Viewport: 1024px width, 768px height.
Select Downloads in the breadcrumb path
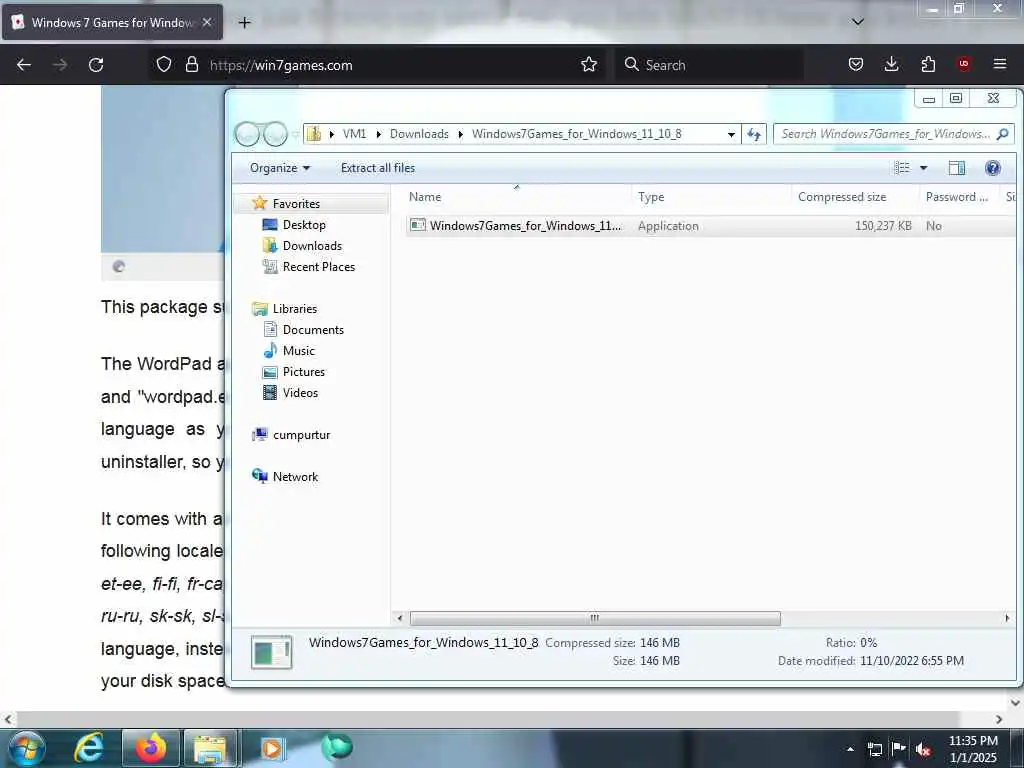point(419,134)
